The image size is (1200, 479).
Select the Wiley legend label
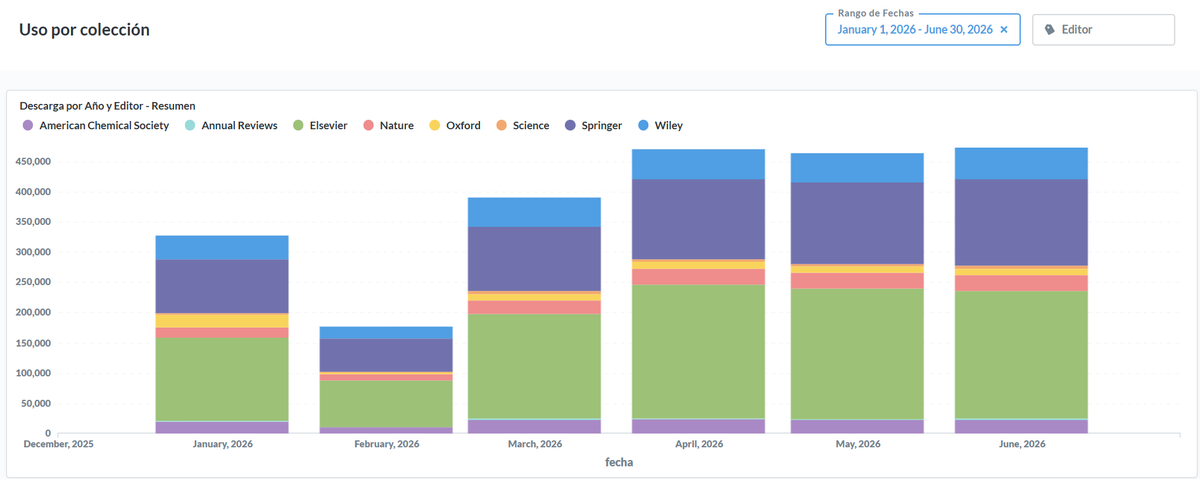669,126
